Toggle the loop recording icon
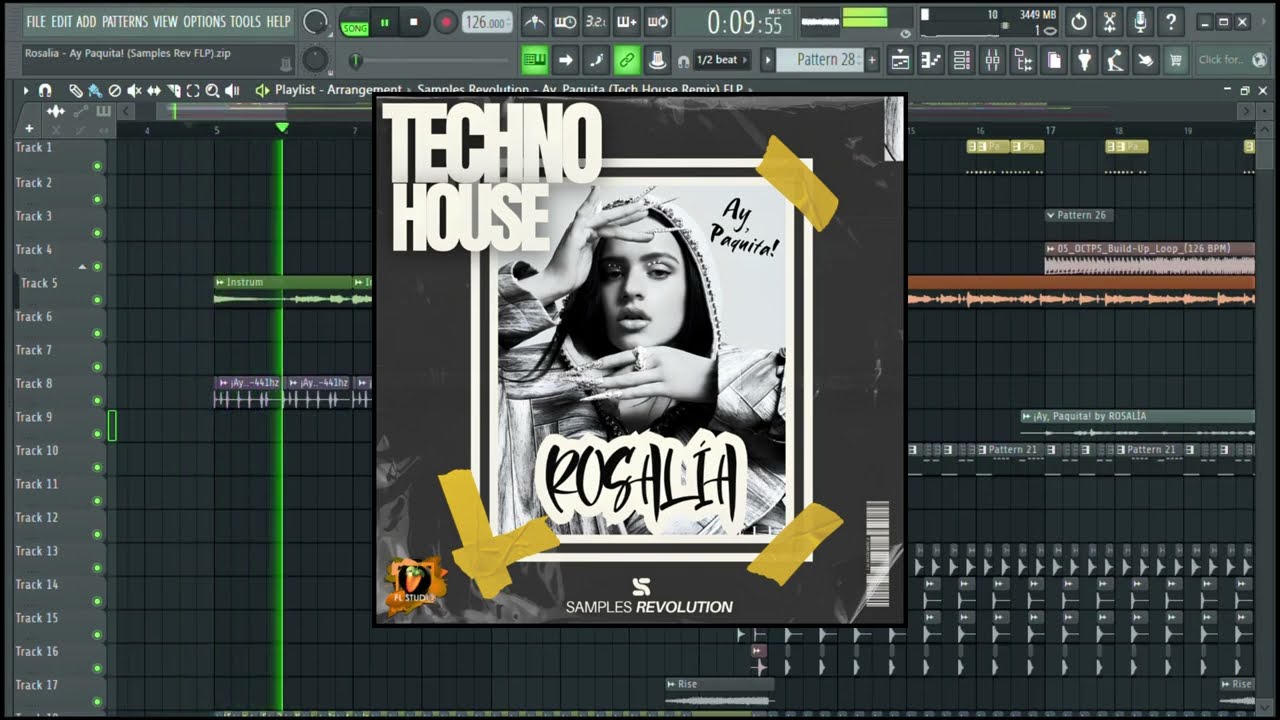The image size is (1280, 720). [658, 22]
